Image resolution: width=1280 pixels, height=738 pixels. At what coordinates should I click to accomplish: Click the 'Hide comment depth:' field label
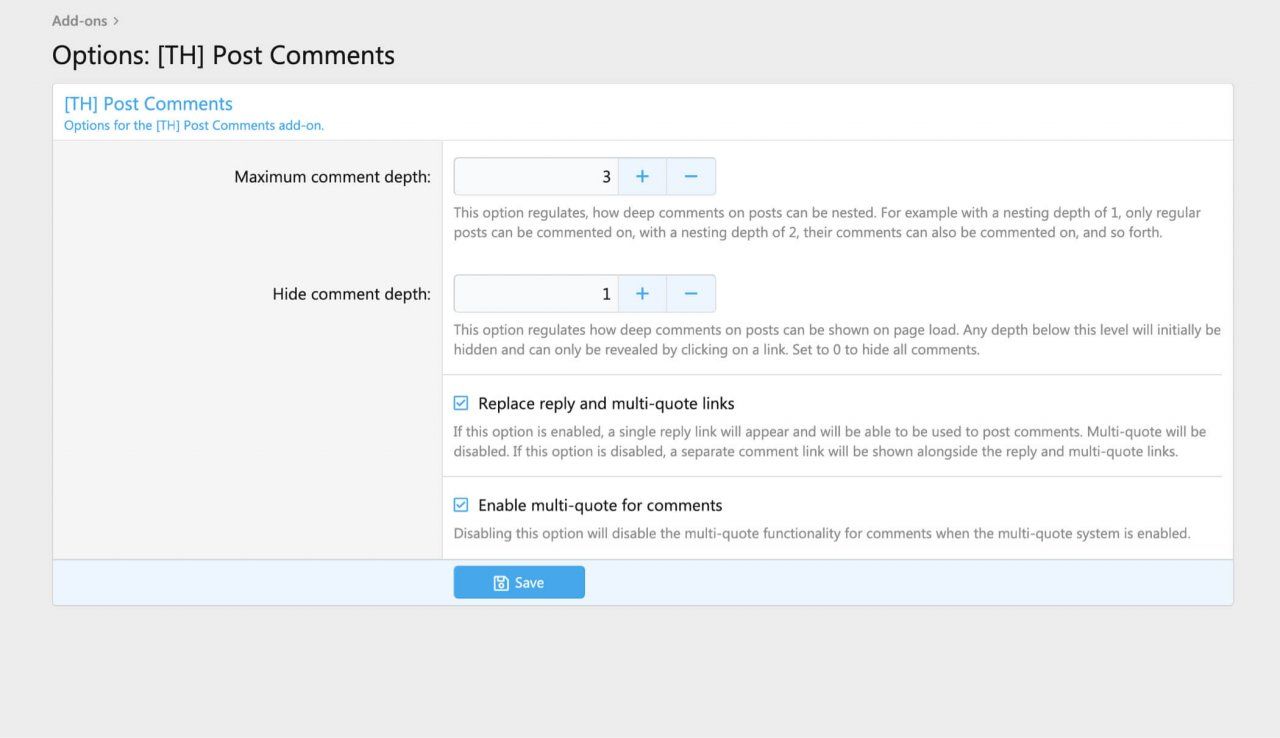(351, 294)
